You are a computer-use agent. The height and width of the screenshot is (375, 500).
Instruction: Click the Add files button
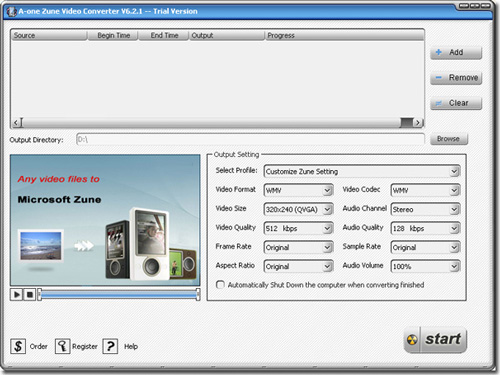click(456, 52)
